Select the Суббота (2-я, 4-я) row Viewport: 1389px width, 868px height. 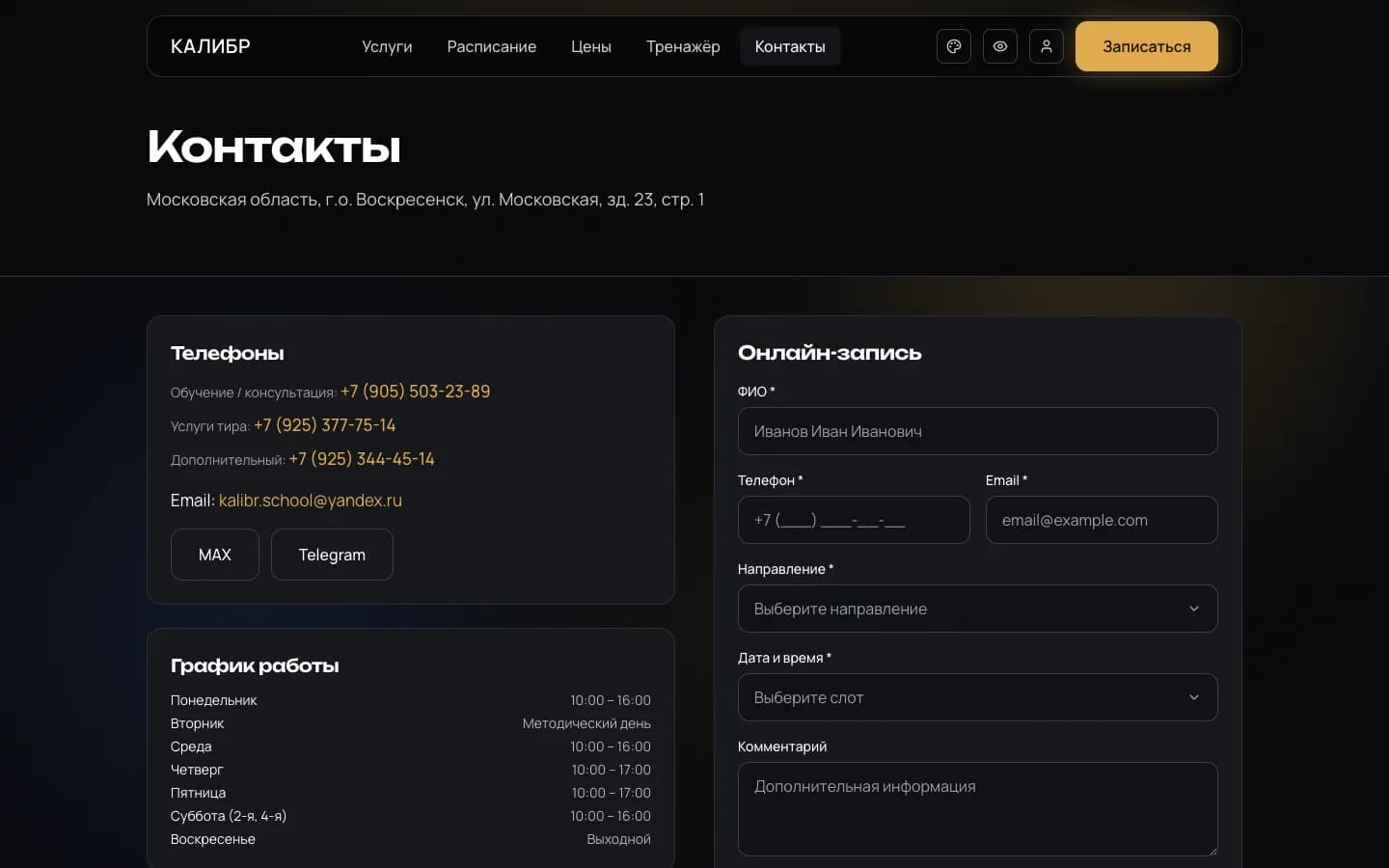click(411, 816)
